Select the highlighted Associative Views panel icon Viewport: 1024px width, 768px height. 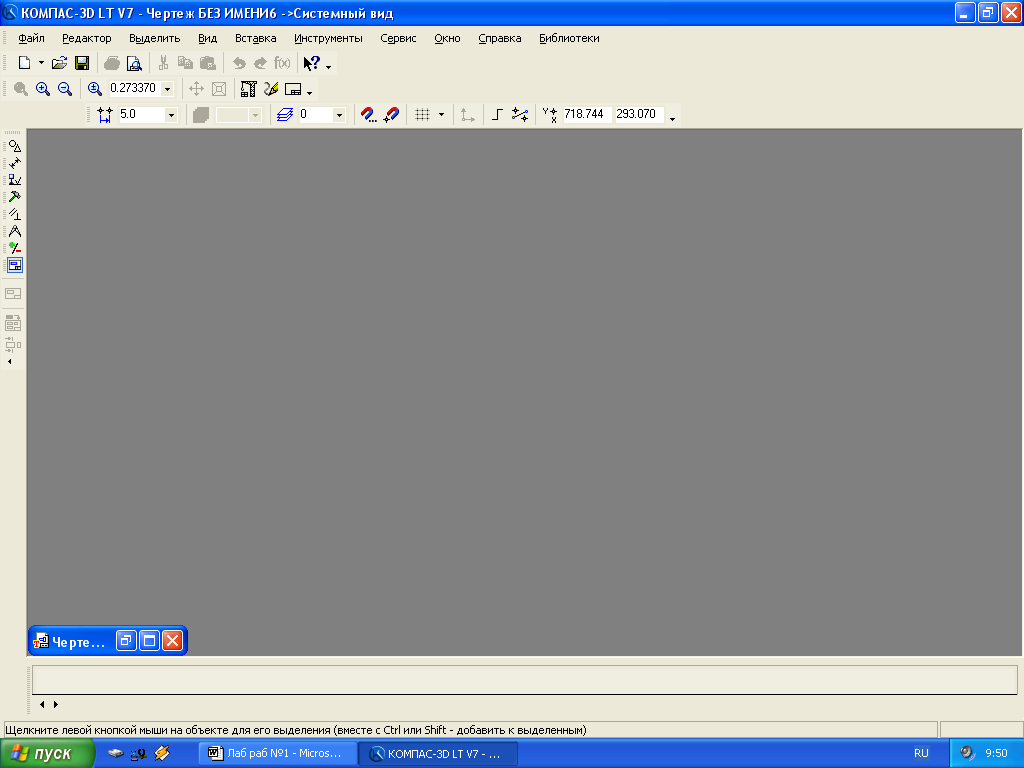point(14,265)
